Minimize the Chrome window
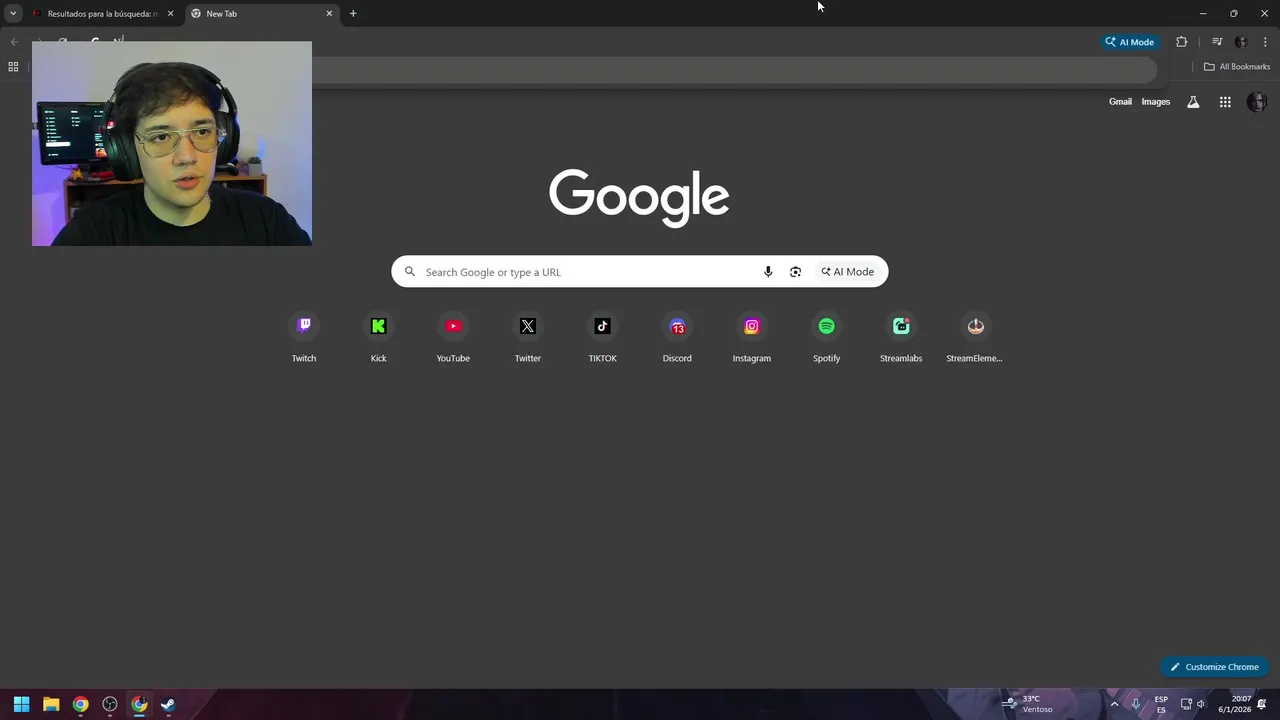The height and width of the screenshot is (720, 1280). [x=1203, y=14]
